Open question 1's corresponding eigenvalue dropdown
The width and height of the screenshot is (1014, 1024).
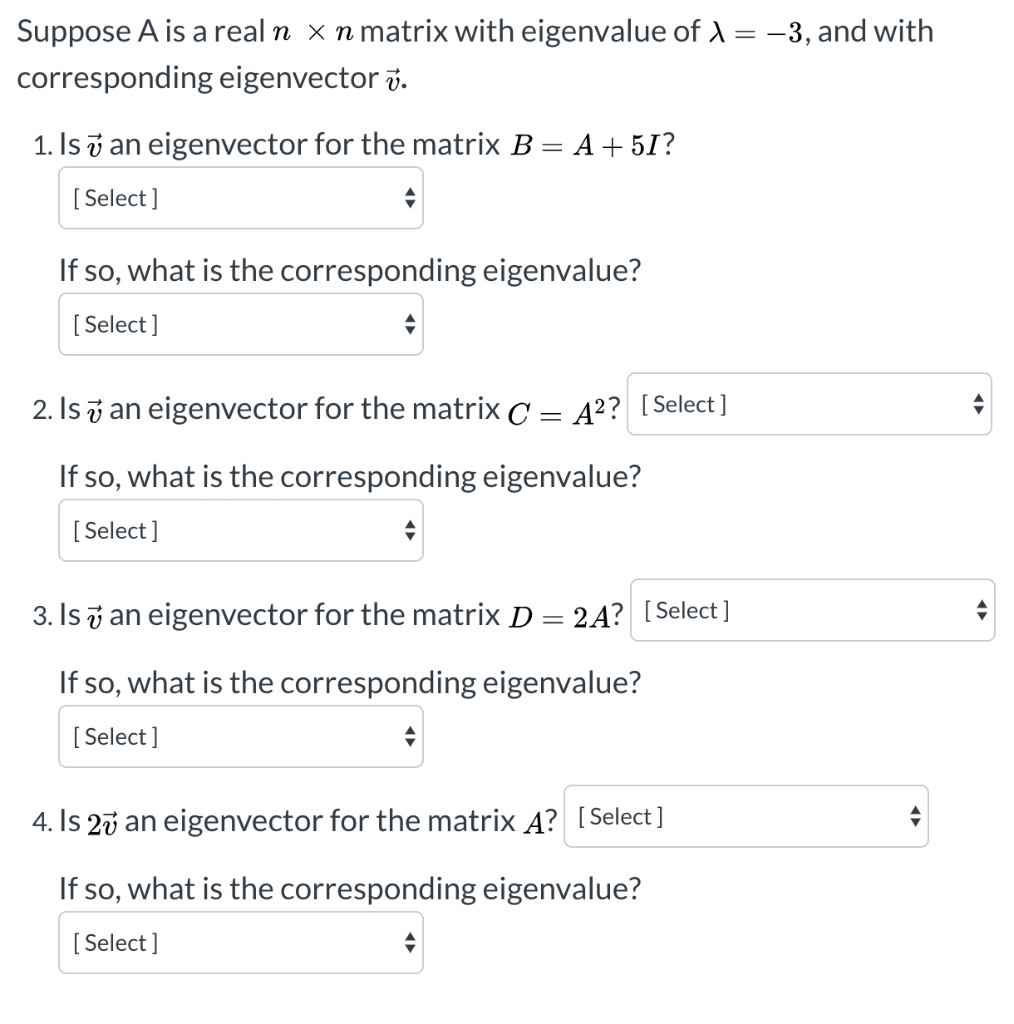click(240, 324)
